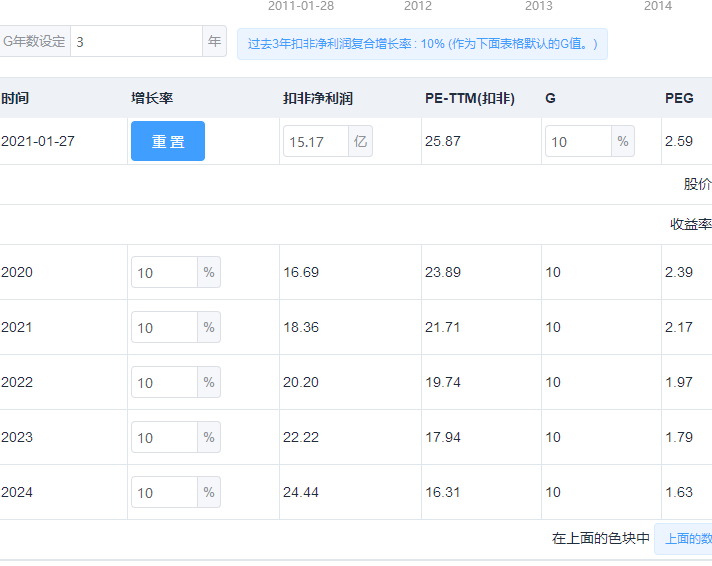Click the 2022 增长率 input box
Screen dimensions: 712x566
164,383
